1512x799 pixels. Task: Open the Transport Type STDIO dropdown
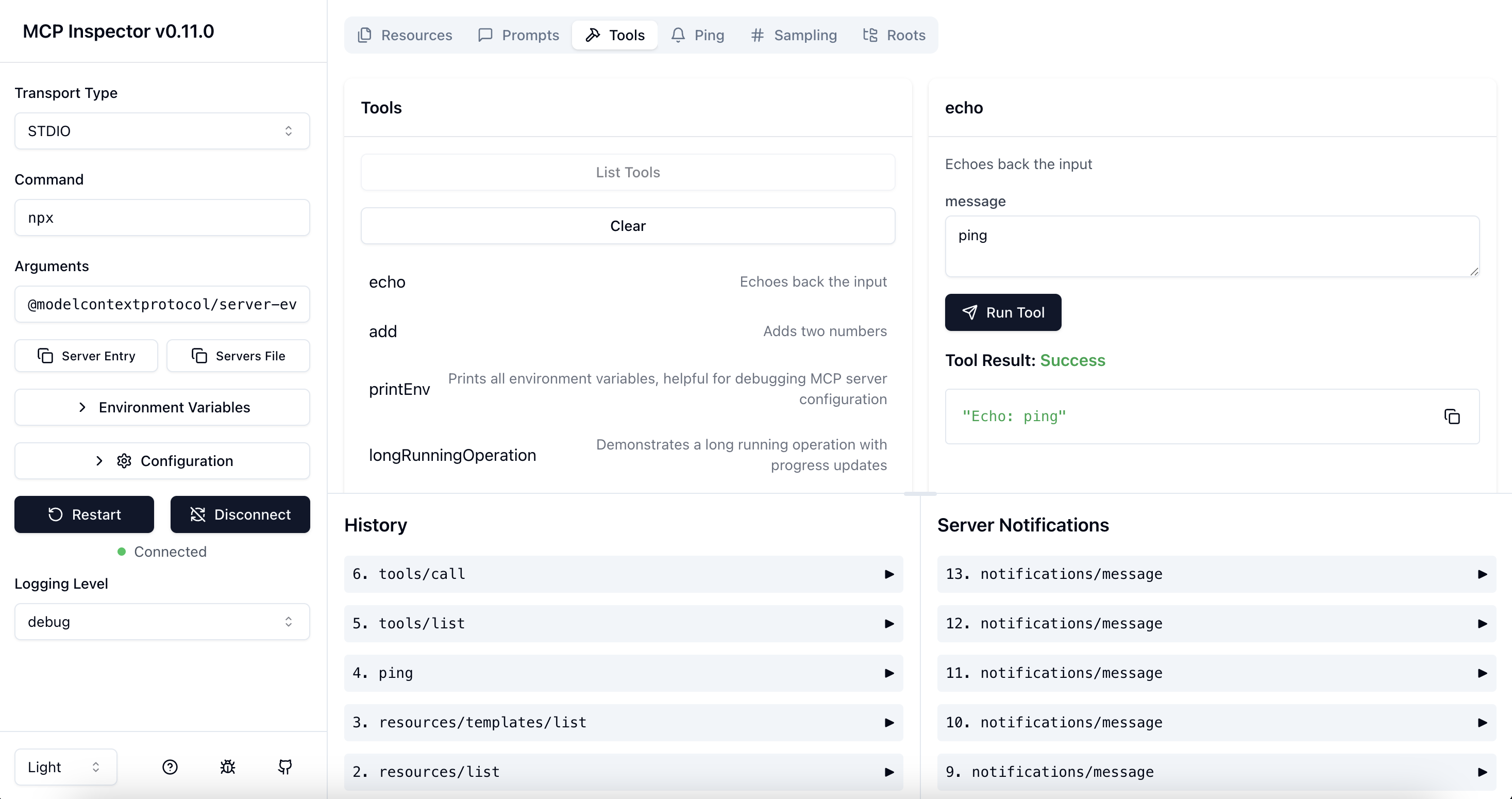[x=161, y=130]
